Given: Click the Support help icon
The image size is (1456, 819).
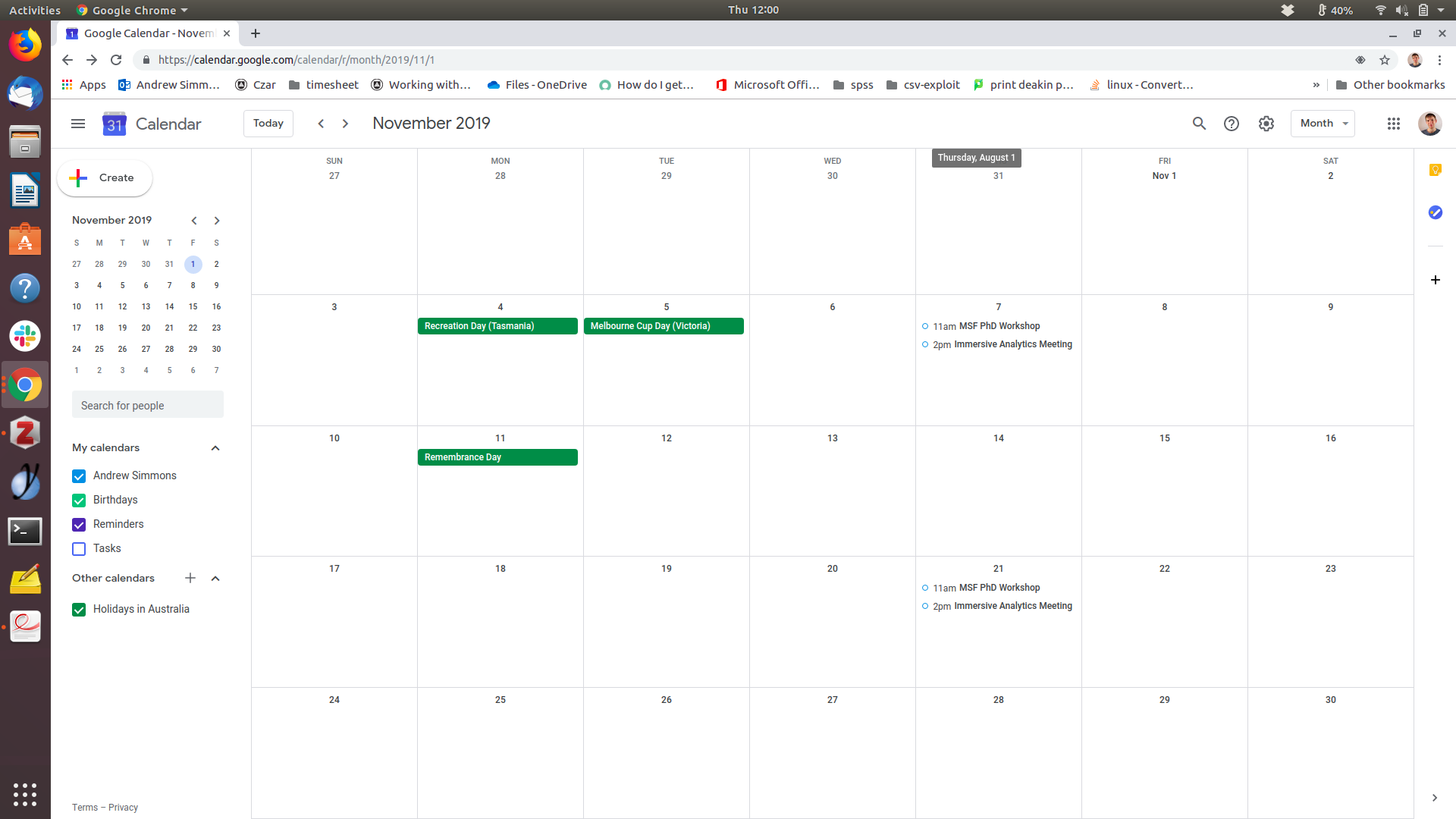Looking at the screenshot, I should (1232, 124).
